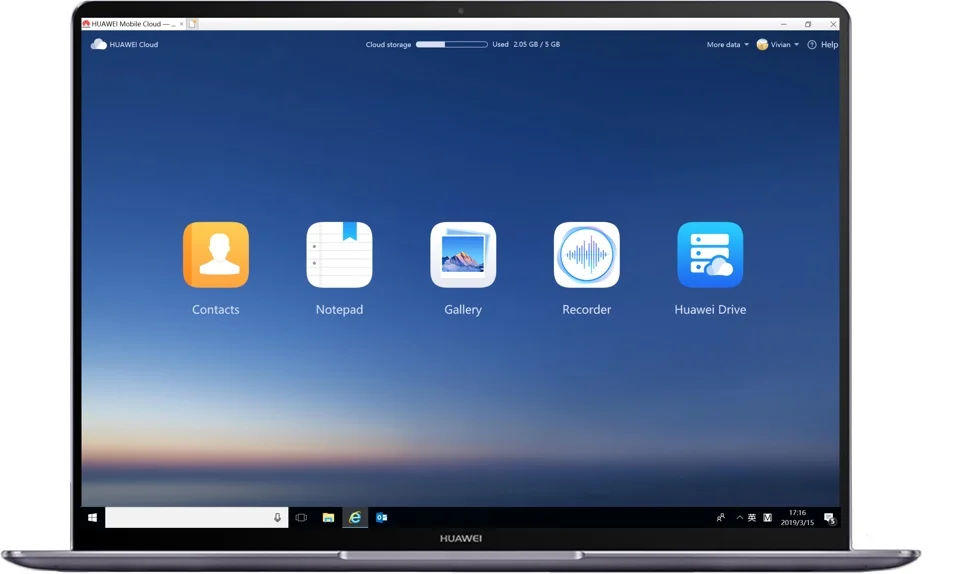958x574 pixels.
Task: Click the Help question mark icon
Action: (x=812, y=45)
